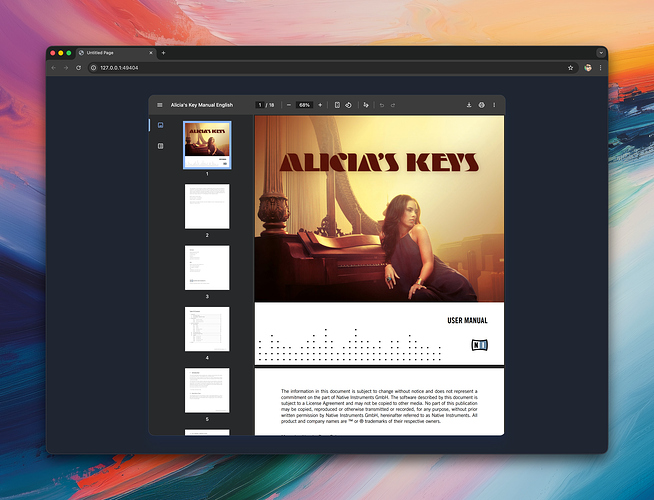The width and height of the screenshot is (654, 500).
Task: Open a new browser tab
Action: pyautogui.click(x=164, y=53)
